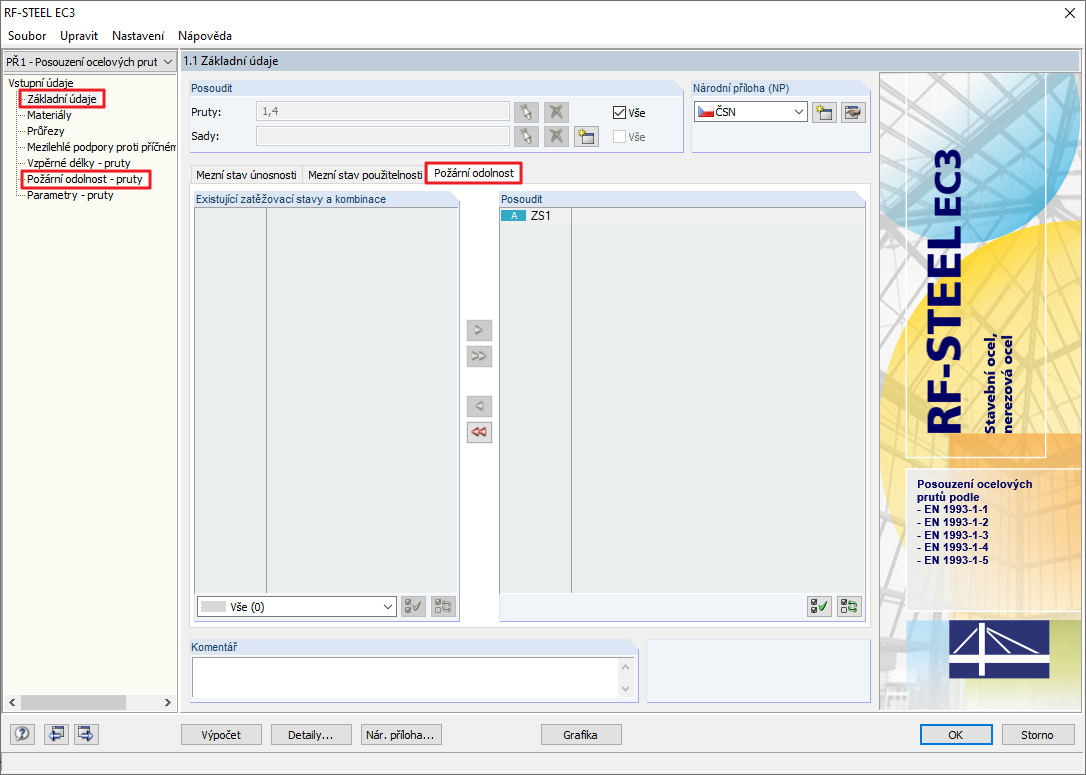Open PŘ1 design case dropdown
Screen dimensions: 1086x775
[x=89, y=62]
